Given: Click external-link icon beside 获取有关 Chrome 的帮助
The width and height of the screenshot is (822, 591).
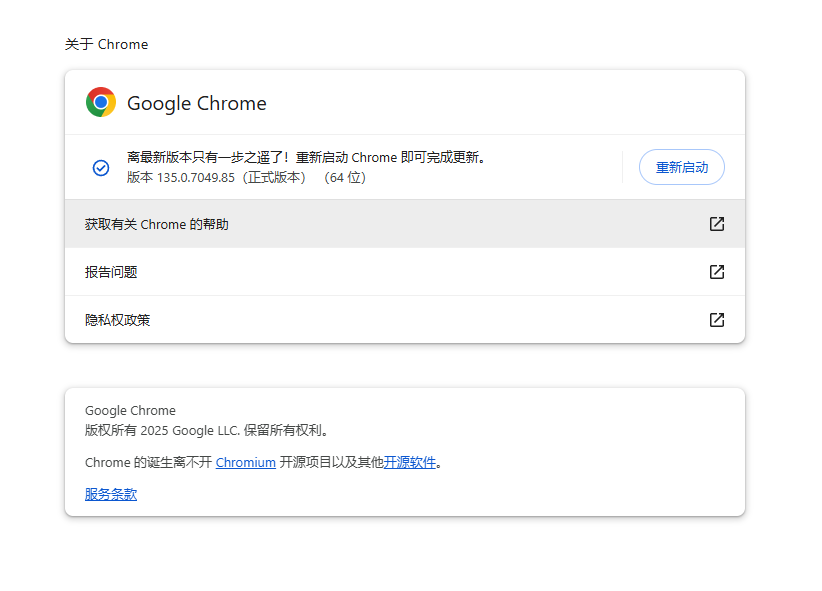Looking at the screenshot, I should click(717, 224).
